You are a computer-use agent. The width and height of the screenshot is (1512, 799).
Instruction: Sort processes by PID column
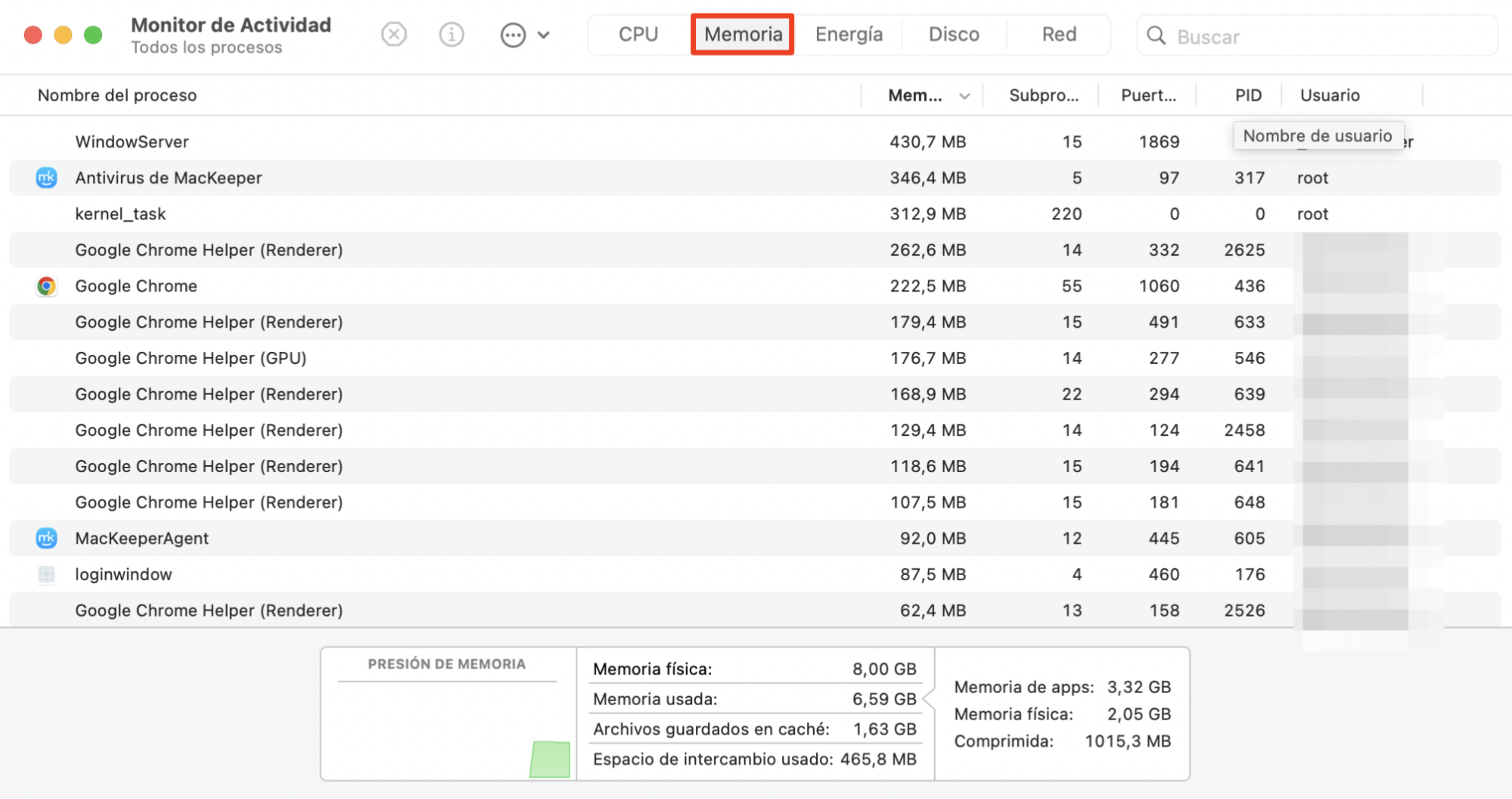[x=1247, y=95]
